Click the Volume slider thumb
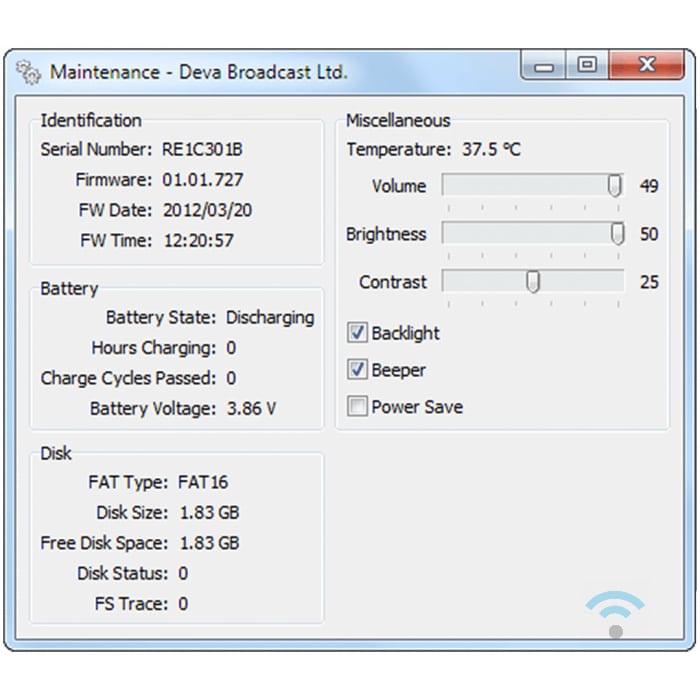This screenshot has width=700, height=700. coord(615,185)
